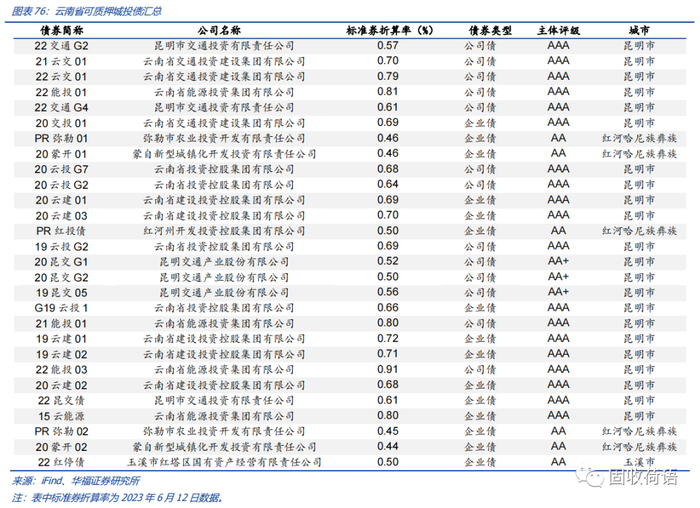Click bond name 19云投G2

(x=62, y=246)
